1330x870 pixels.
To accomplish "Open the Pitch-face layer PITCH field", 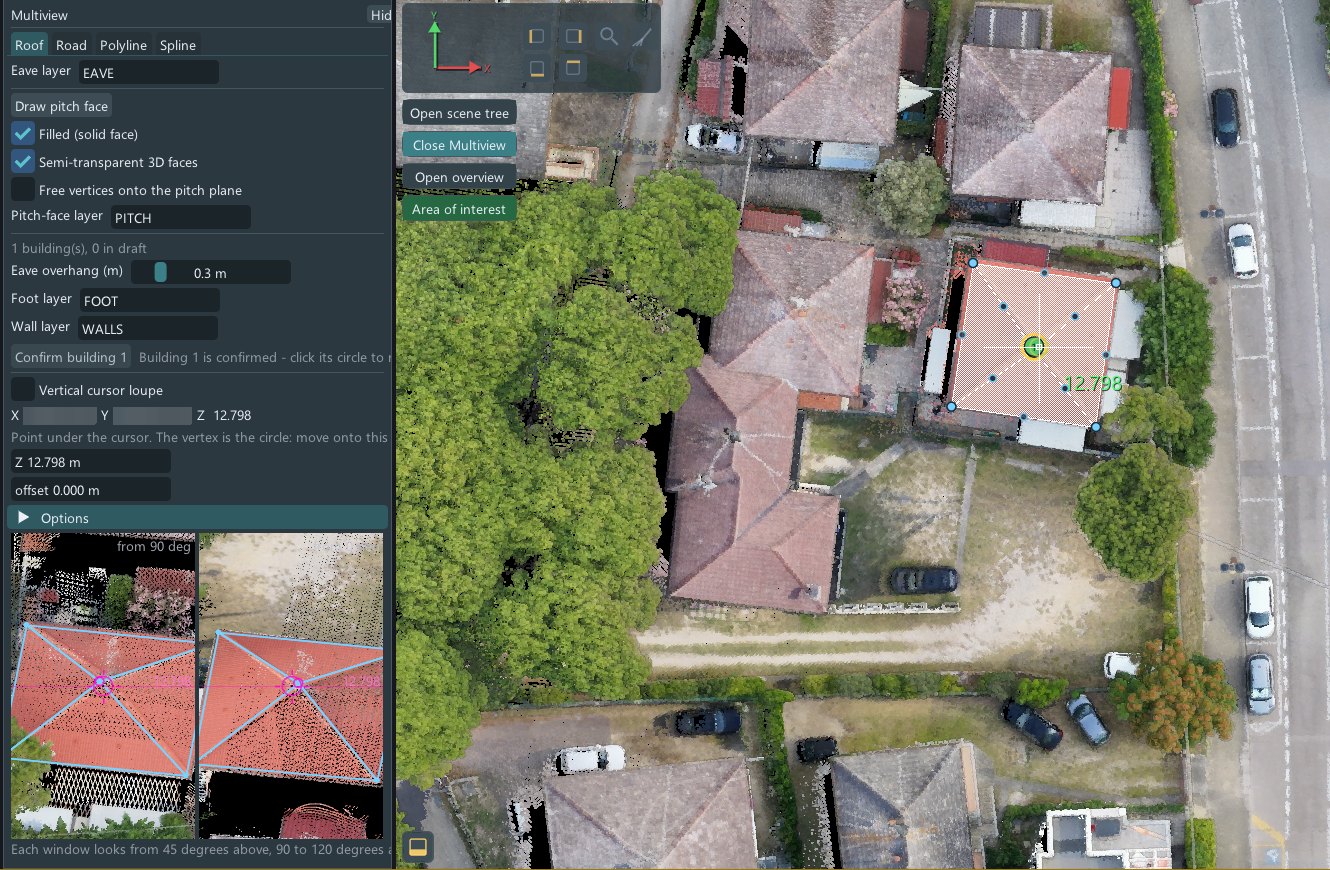I will point(180,217).
